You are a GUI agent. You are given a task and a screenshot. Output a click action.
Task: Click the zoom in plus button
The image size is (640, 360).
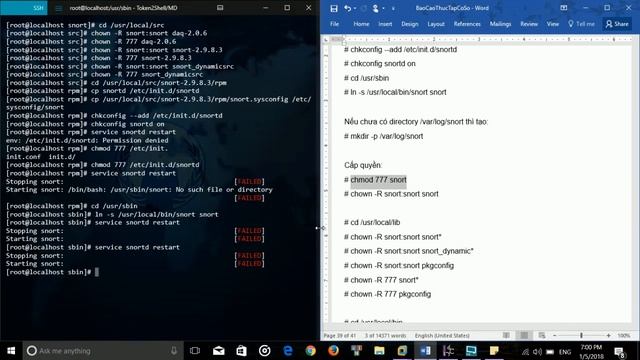609,336
